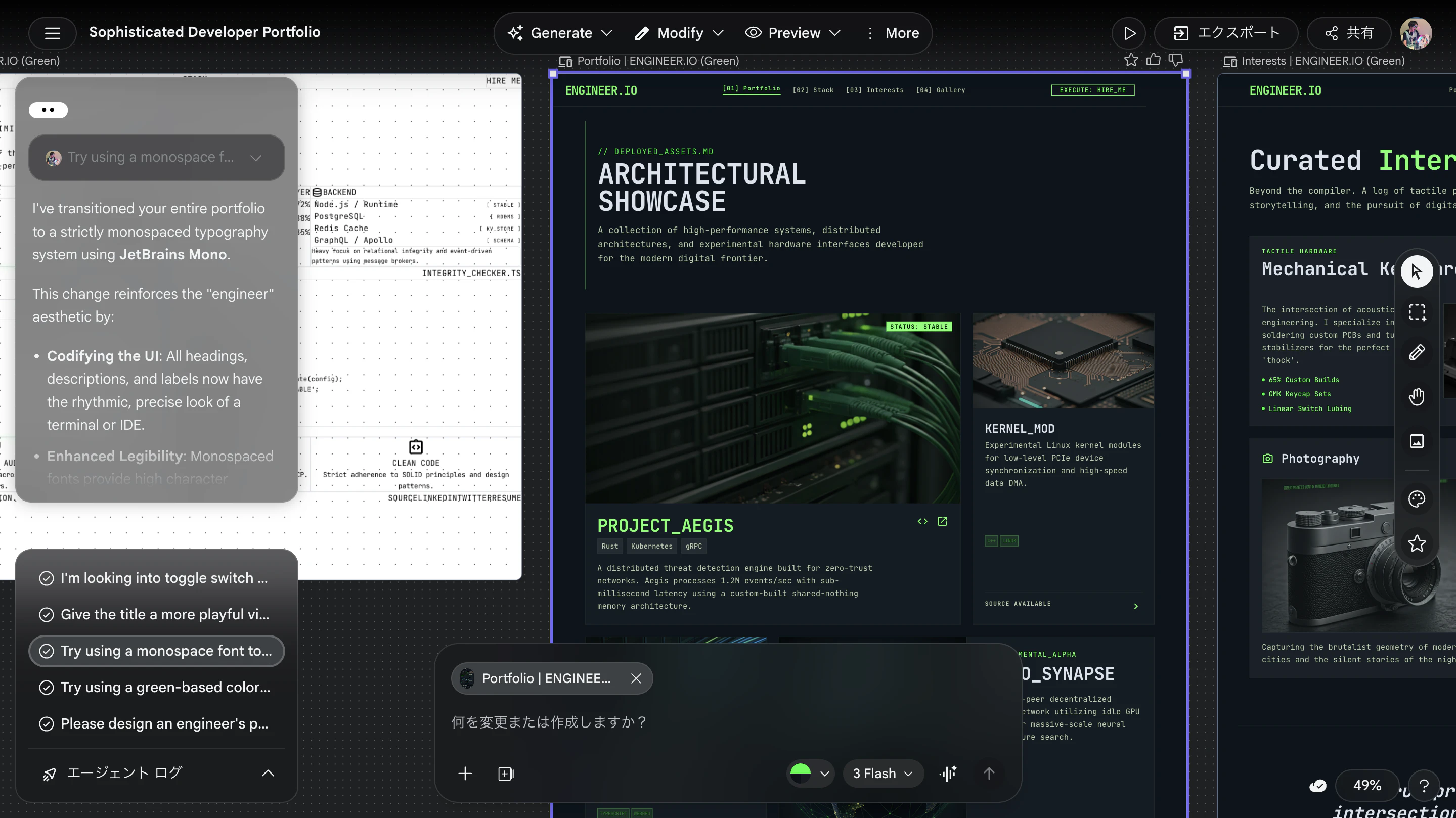
Task: Select the Portfolio | ENGINEER.IO (Green) screen label
Action: pos(658,61)
